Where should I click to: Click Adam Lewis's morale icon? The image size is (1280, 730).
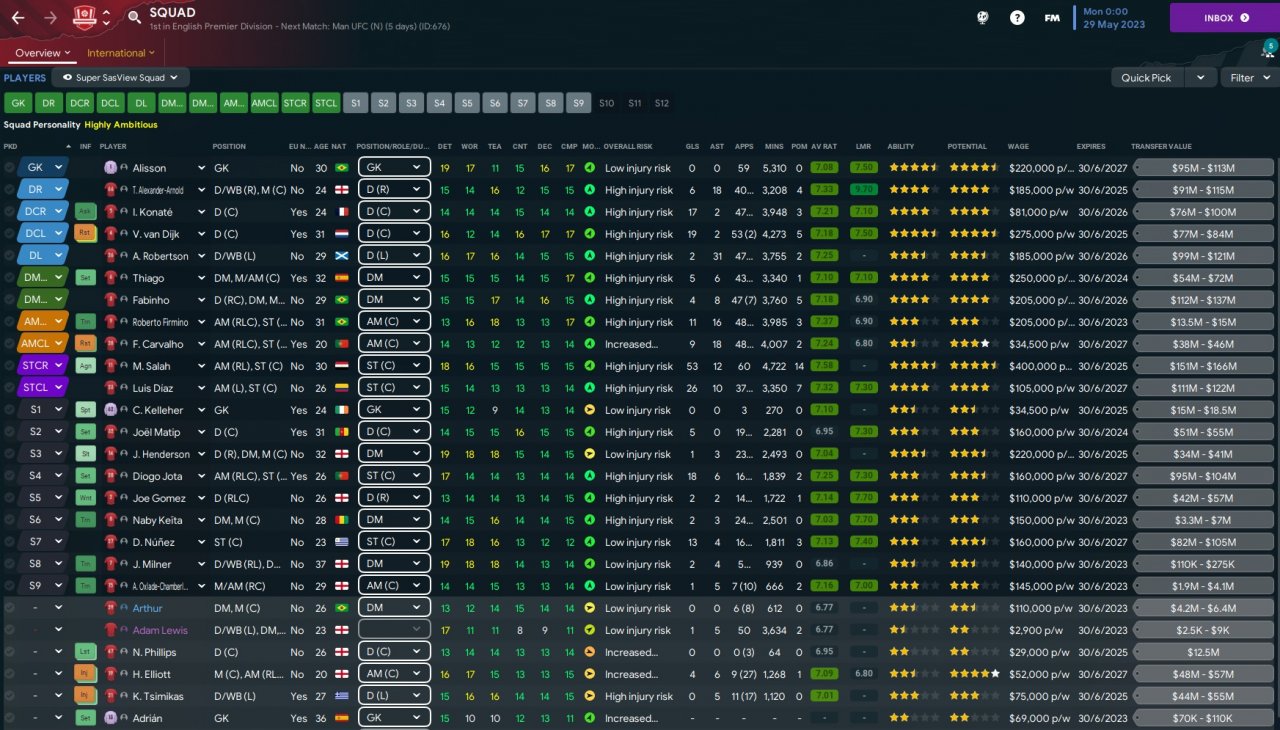(x=590, y=630)
